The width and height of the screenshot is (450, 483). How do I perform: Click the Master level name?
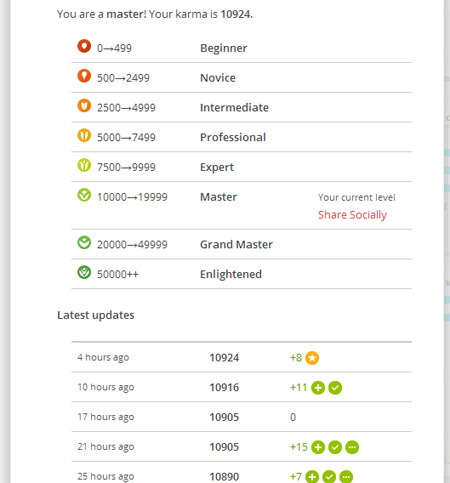tap(218, 197)
